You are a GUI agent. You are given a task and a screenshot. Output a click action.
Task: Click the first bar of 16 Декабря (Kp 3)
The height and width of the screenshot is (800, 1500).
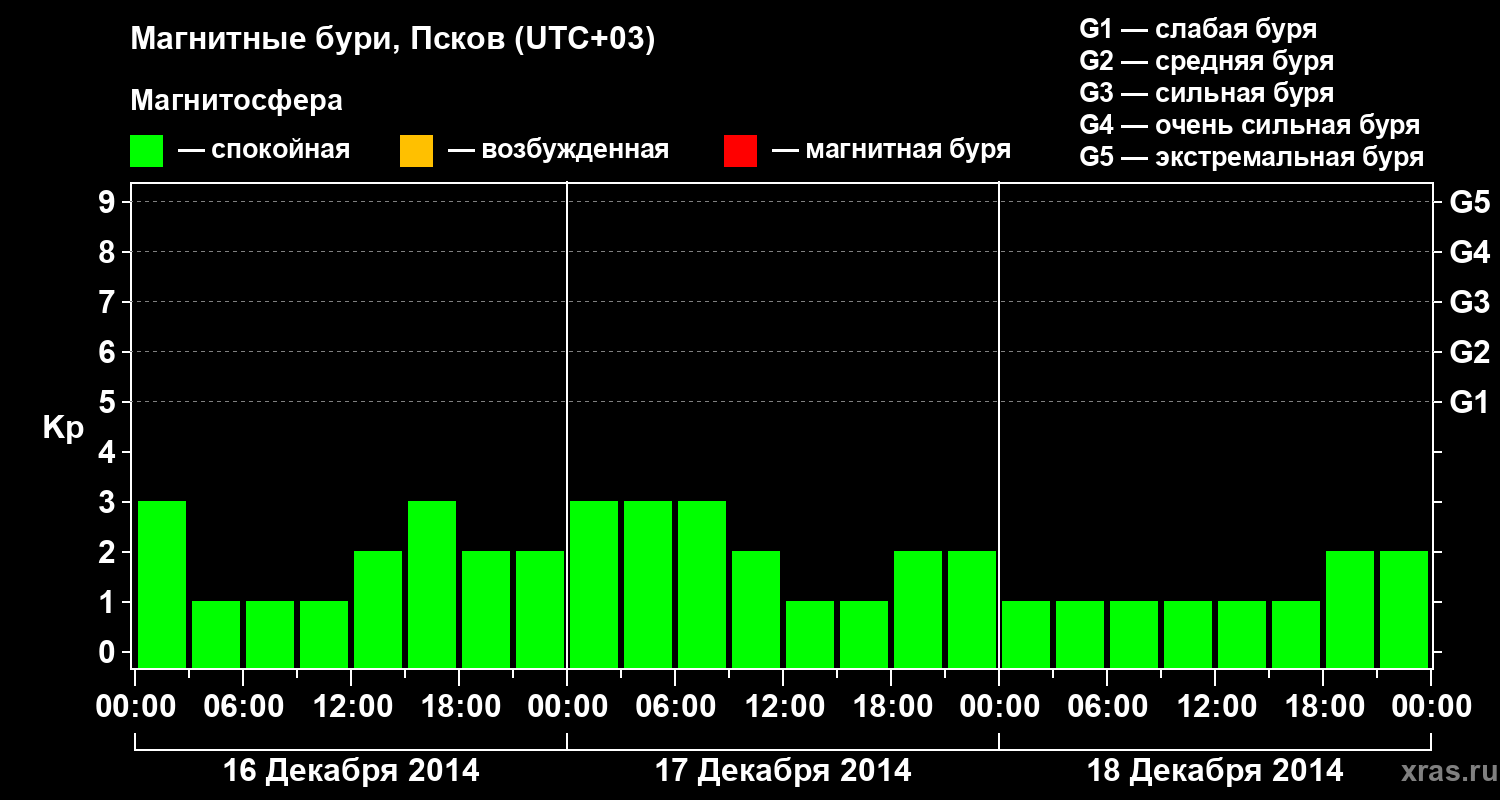(162, 584)
